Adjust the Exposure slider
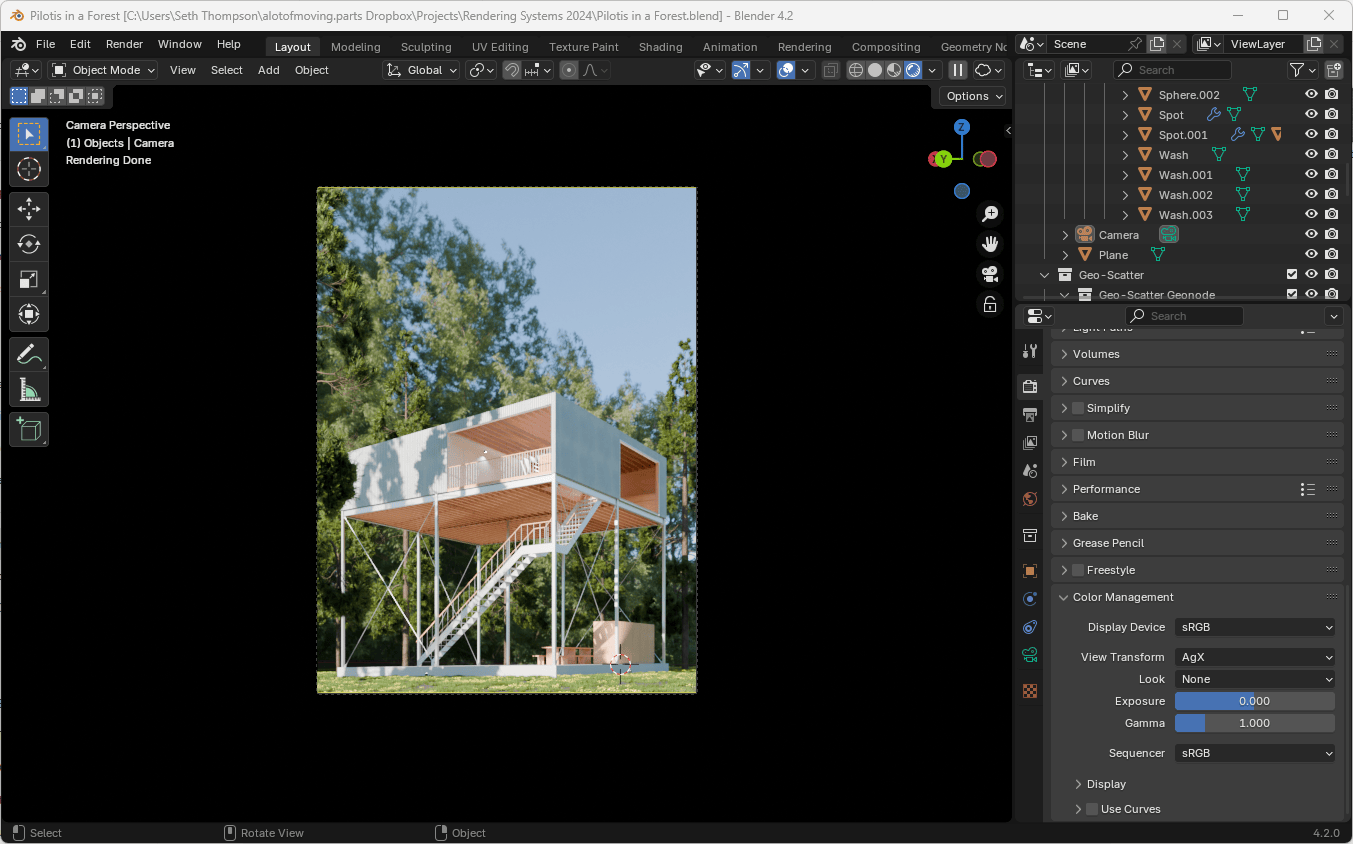The width and height of the screenshot is (1353, 844). click(1255, 701)
